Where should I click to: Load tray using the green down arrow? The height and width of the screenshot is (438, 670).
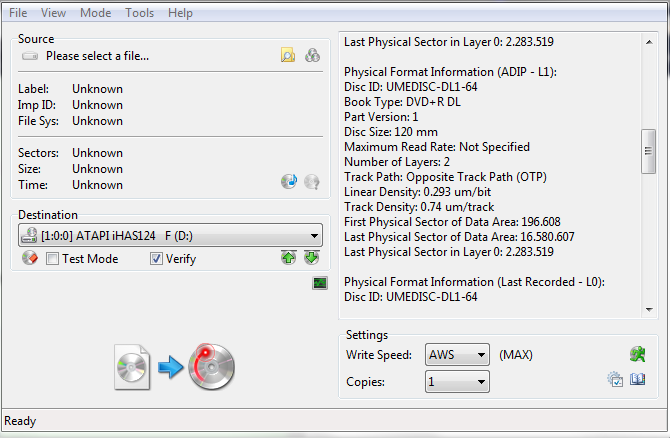(x=312, y=258)
